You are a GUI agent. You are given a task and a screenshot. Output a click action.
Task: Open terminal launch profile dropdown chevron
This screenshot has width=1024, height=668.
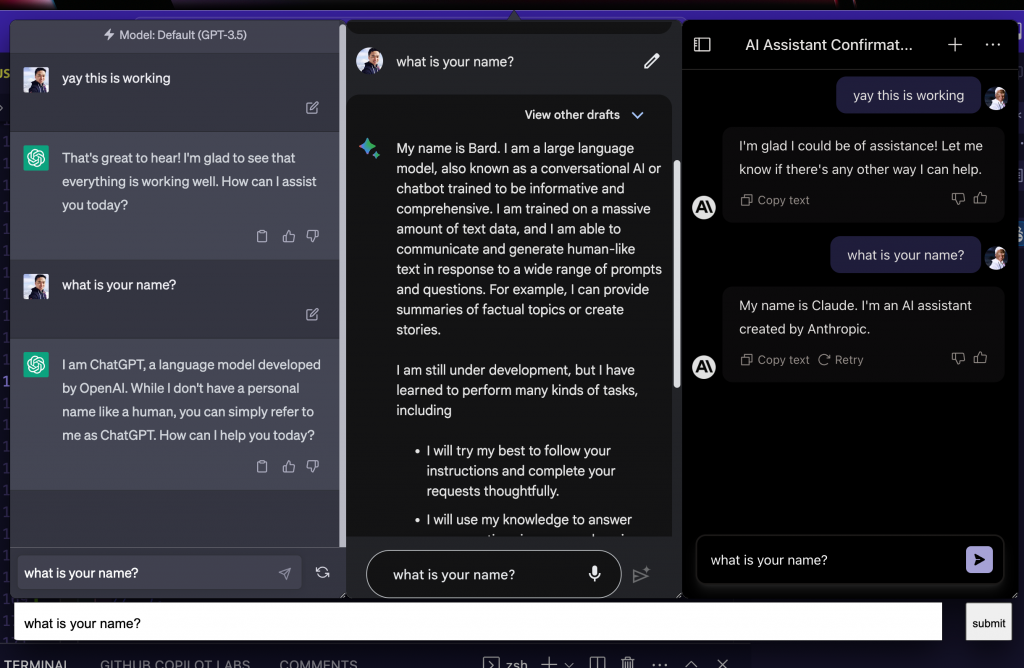point(569,664)
